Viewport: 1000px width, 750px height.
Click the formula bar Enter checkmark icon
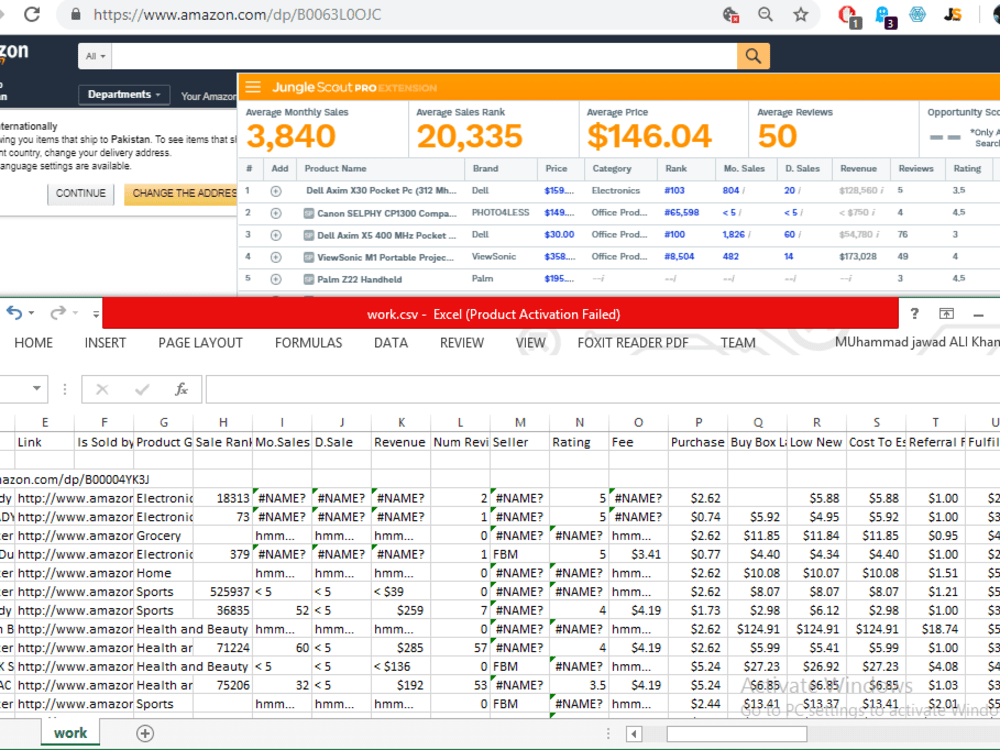coord(142,389)
